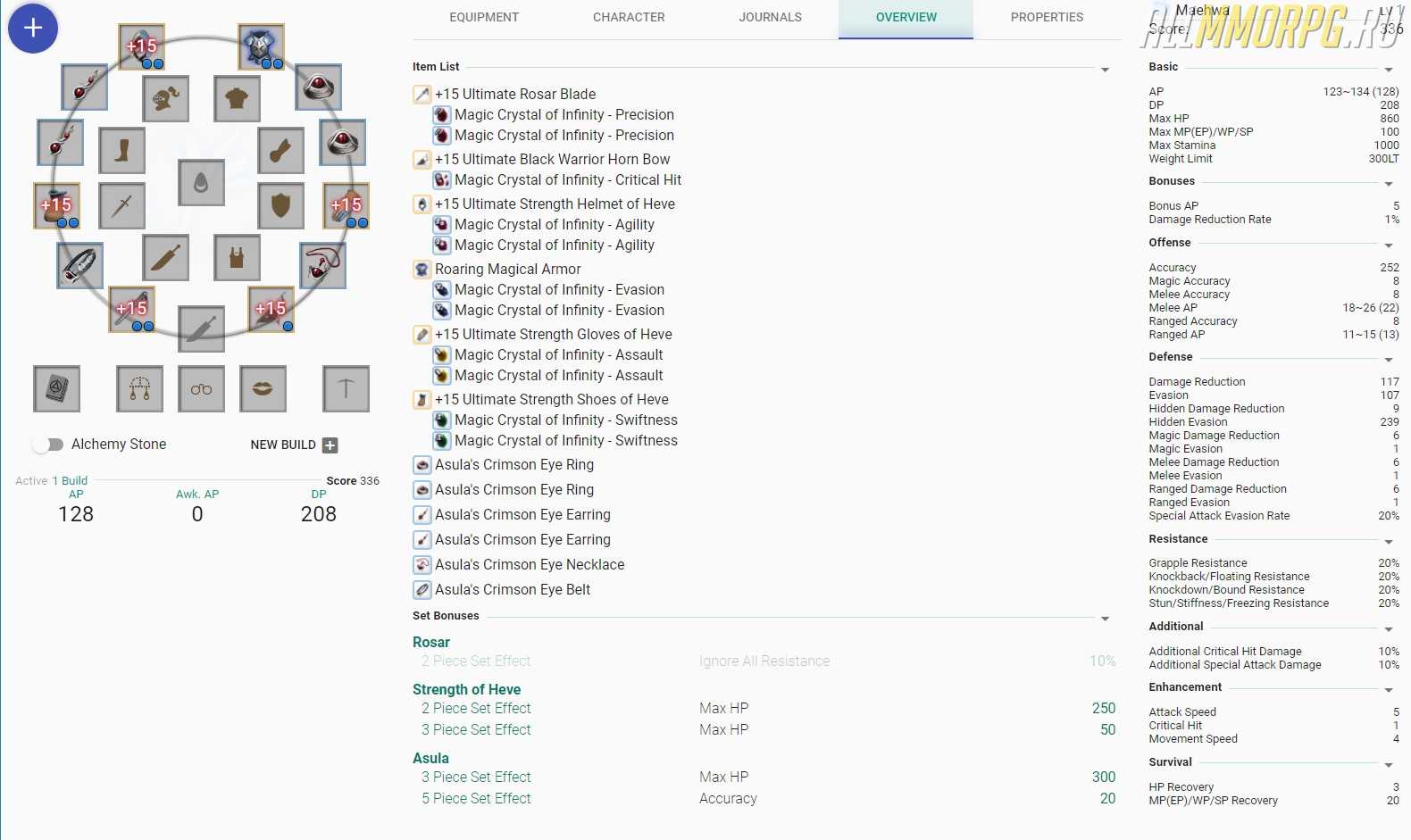The width and height of the screenshot is (1411, 840).
Task: Select the outfit boots slot icon
Action: pyautogui.click(x=122, y=150)
